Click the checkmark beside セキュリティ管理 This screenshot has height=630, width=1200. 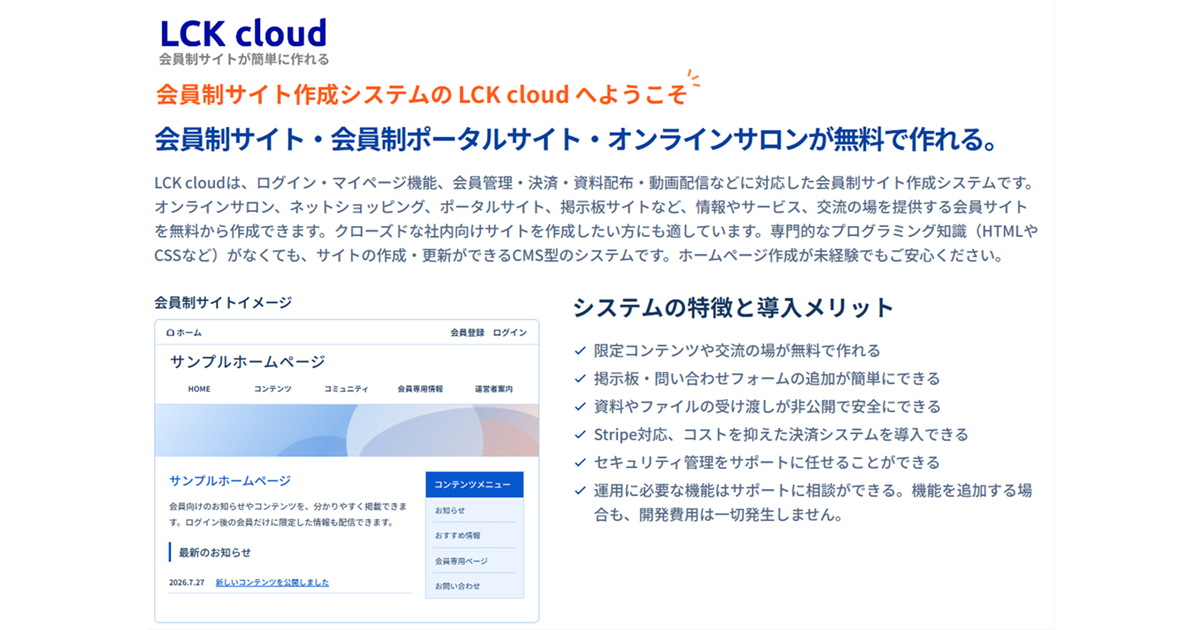pyautogui.click(x=580, y=463)
